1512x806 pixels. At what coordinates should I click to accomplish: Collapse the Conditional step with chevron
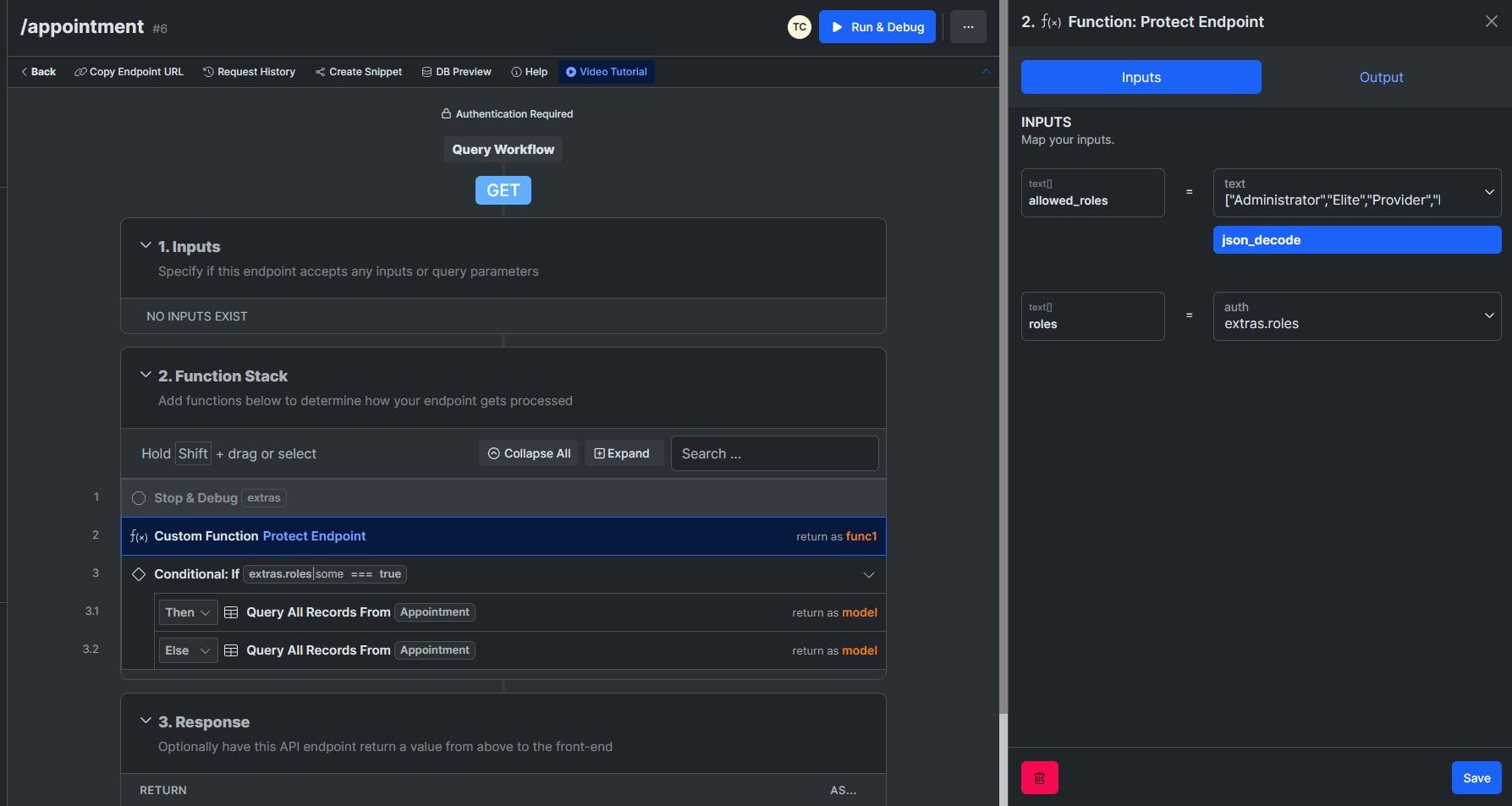click(868, 575)
